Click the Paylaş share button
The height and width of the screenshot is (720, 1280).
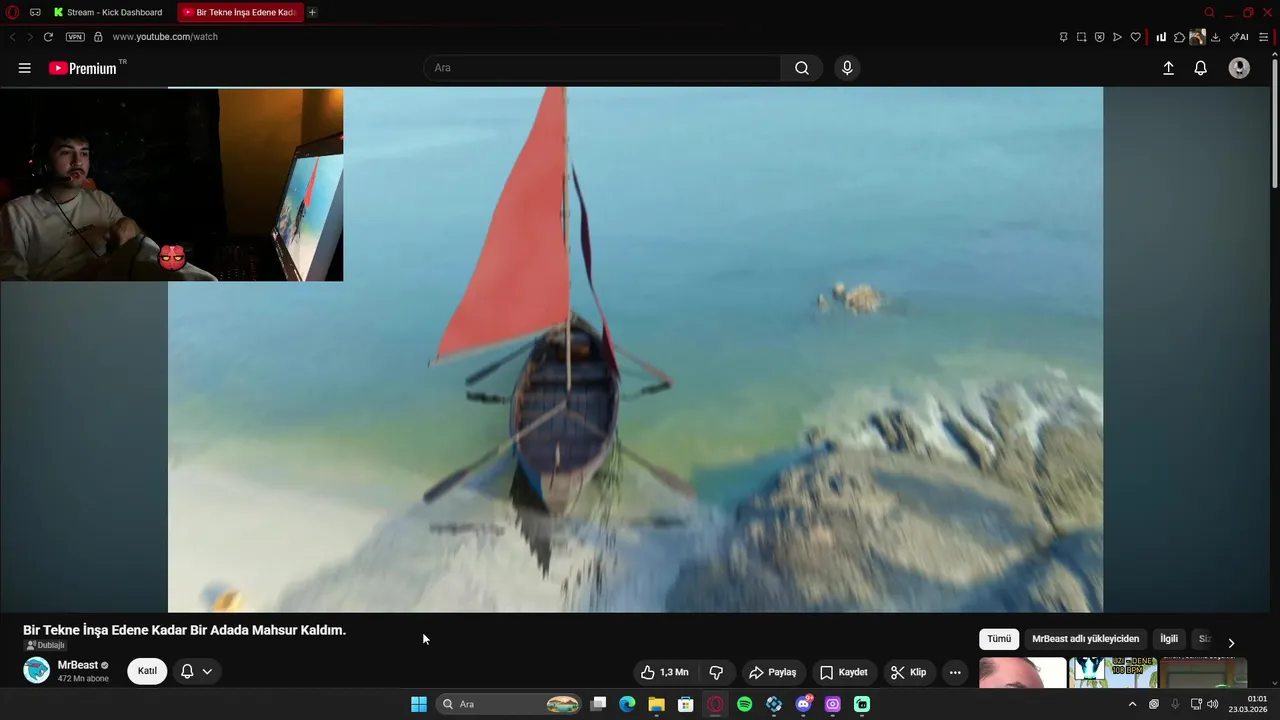click(x=773, y=672)
